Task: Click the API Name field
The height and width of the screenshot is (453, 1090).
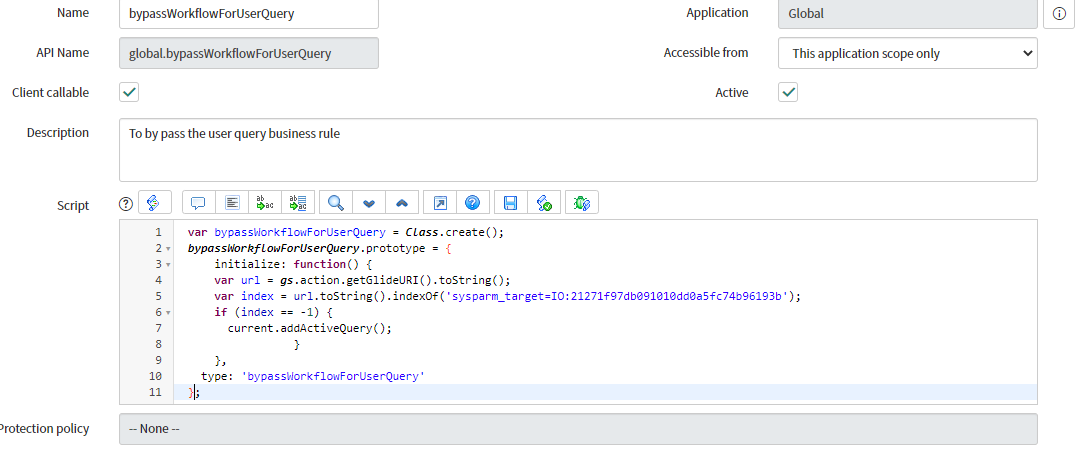Action: 249,53
